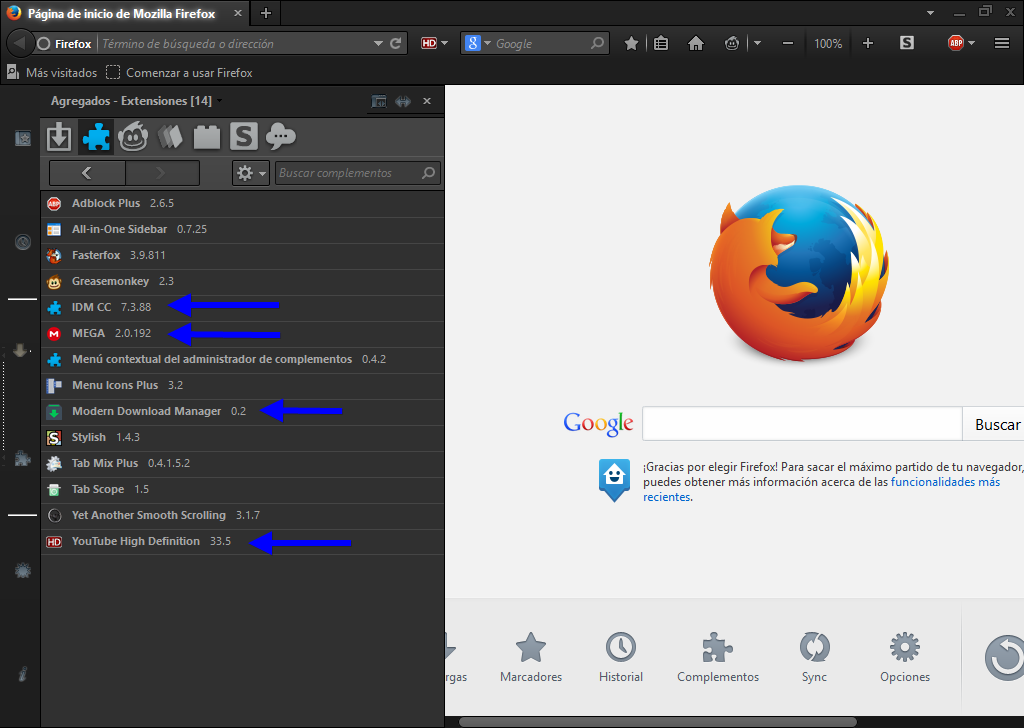Focus the Google toolbar search box
Viewport: 1024px width, 728px height.
(541, 44)
